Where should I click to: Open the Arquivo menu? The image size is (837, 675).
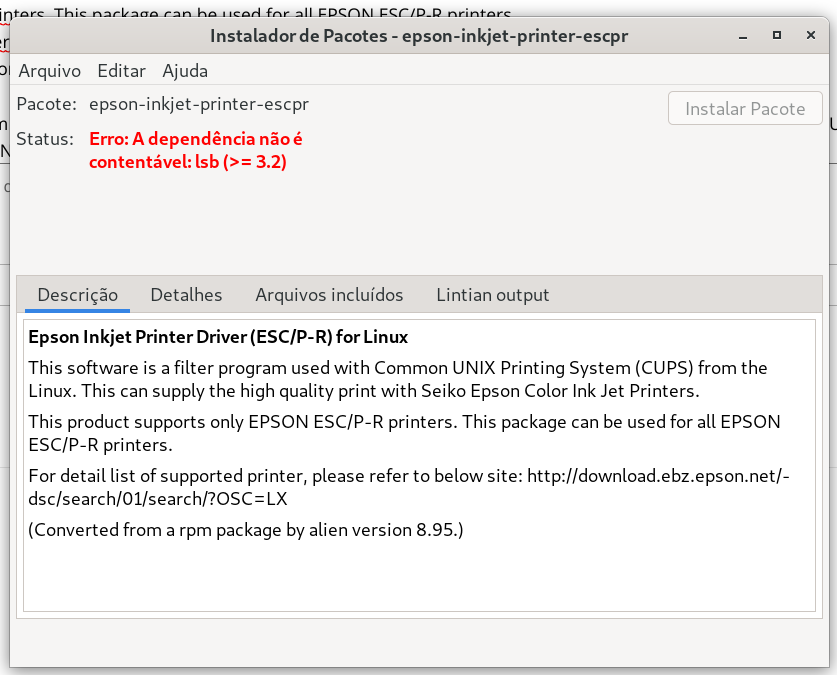click(50, 70)
